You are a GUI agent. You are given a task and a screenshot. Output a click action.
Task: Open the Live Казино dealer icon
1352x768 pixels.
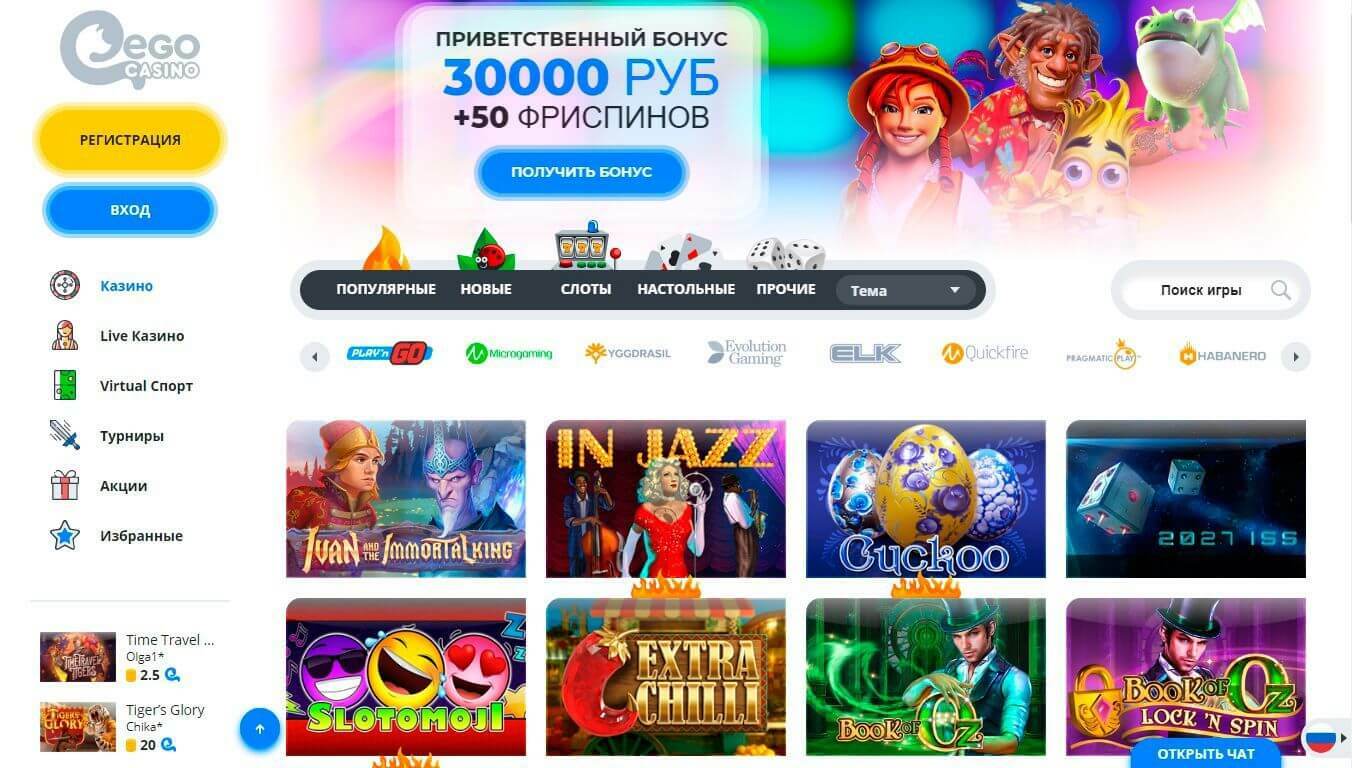coord(65,336)
